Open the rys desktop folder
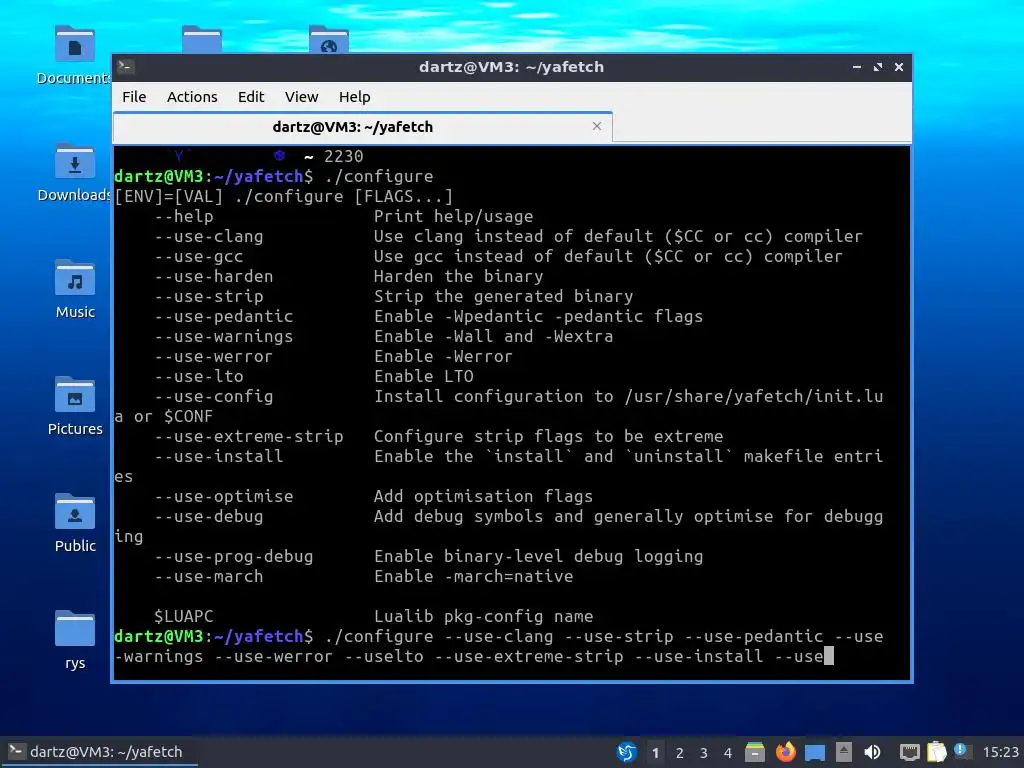Screen dimensions: 1024x768 click(x=75, y=640)
